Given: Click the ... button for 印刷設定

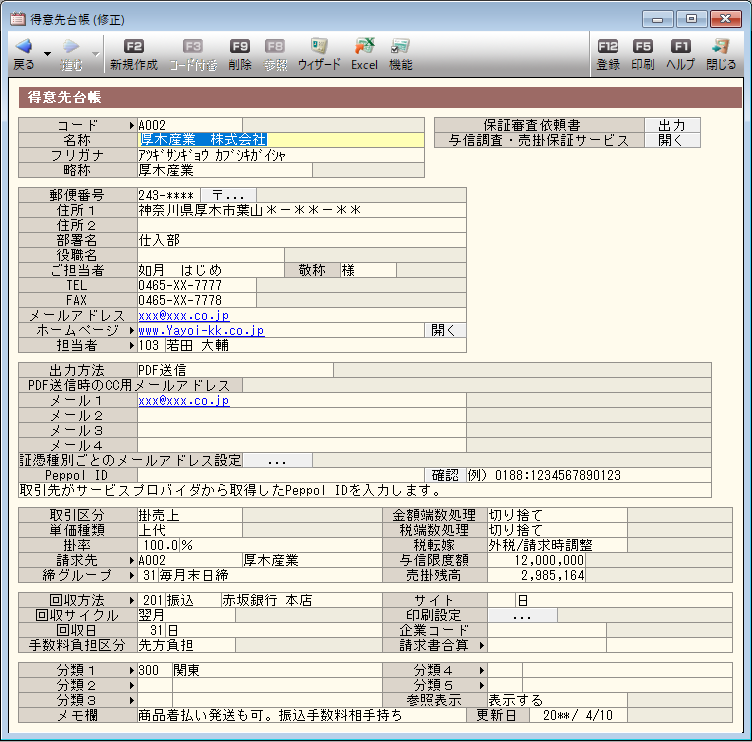Looking at the screenshot, I should pyautogui.click(x=522, y=615).
